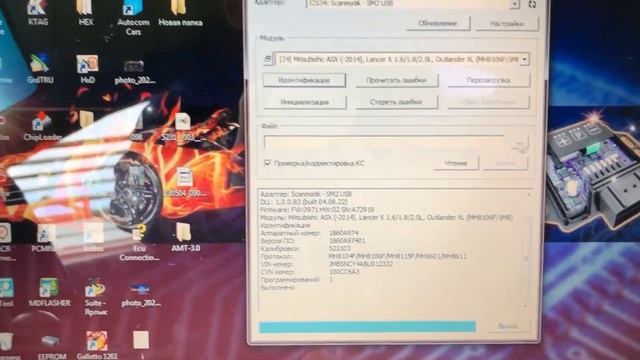This screenshot has height=360, width=640.
Task: Open the AMT-3.0 folder
Action: [185, 237]
